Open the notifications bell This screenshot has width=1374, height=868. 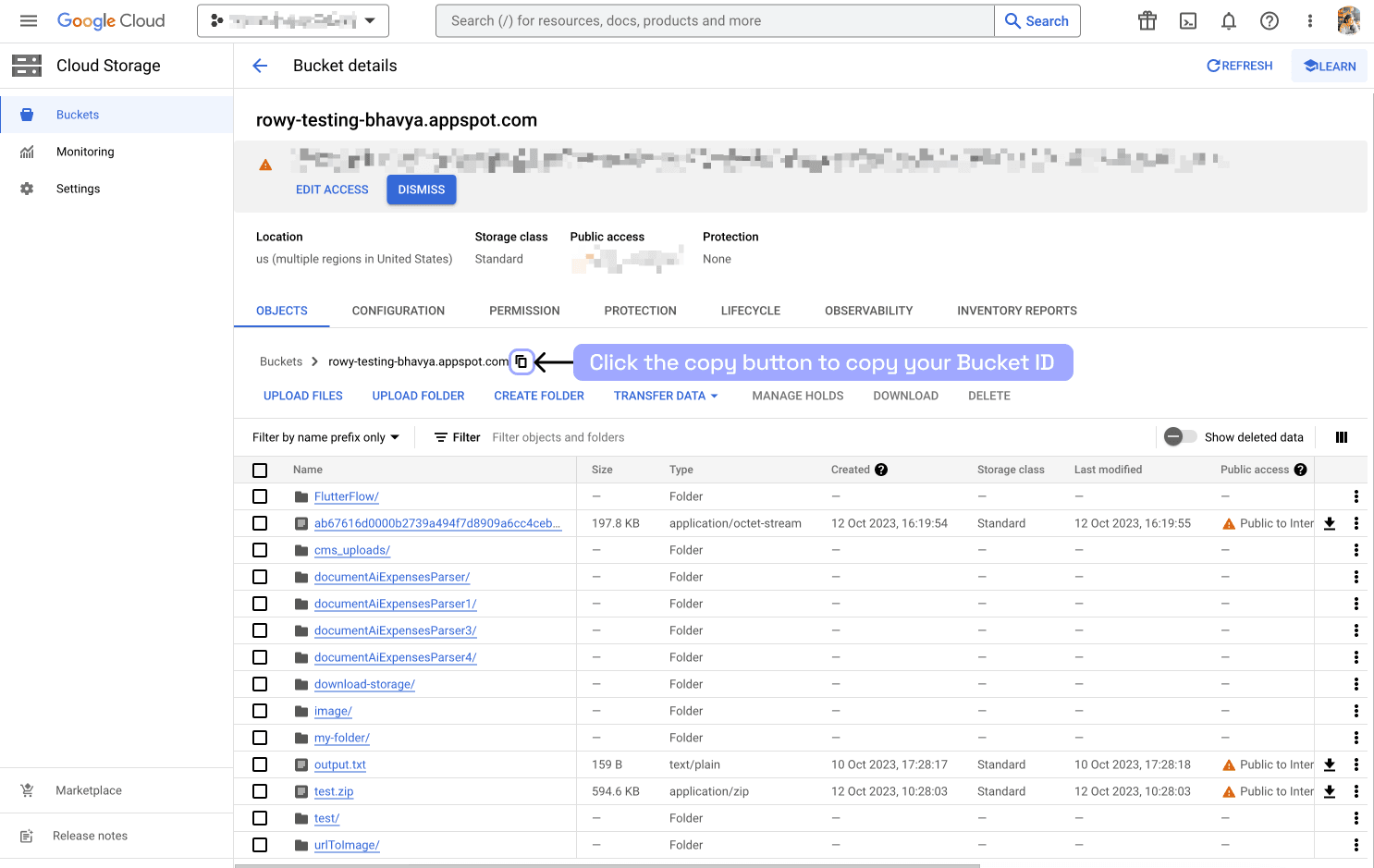tap(1229, 20)
